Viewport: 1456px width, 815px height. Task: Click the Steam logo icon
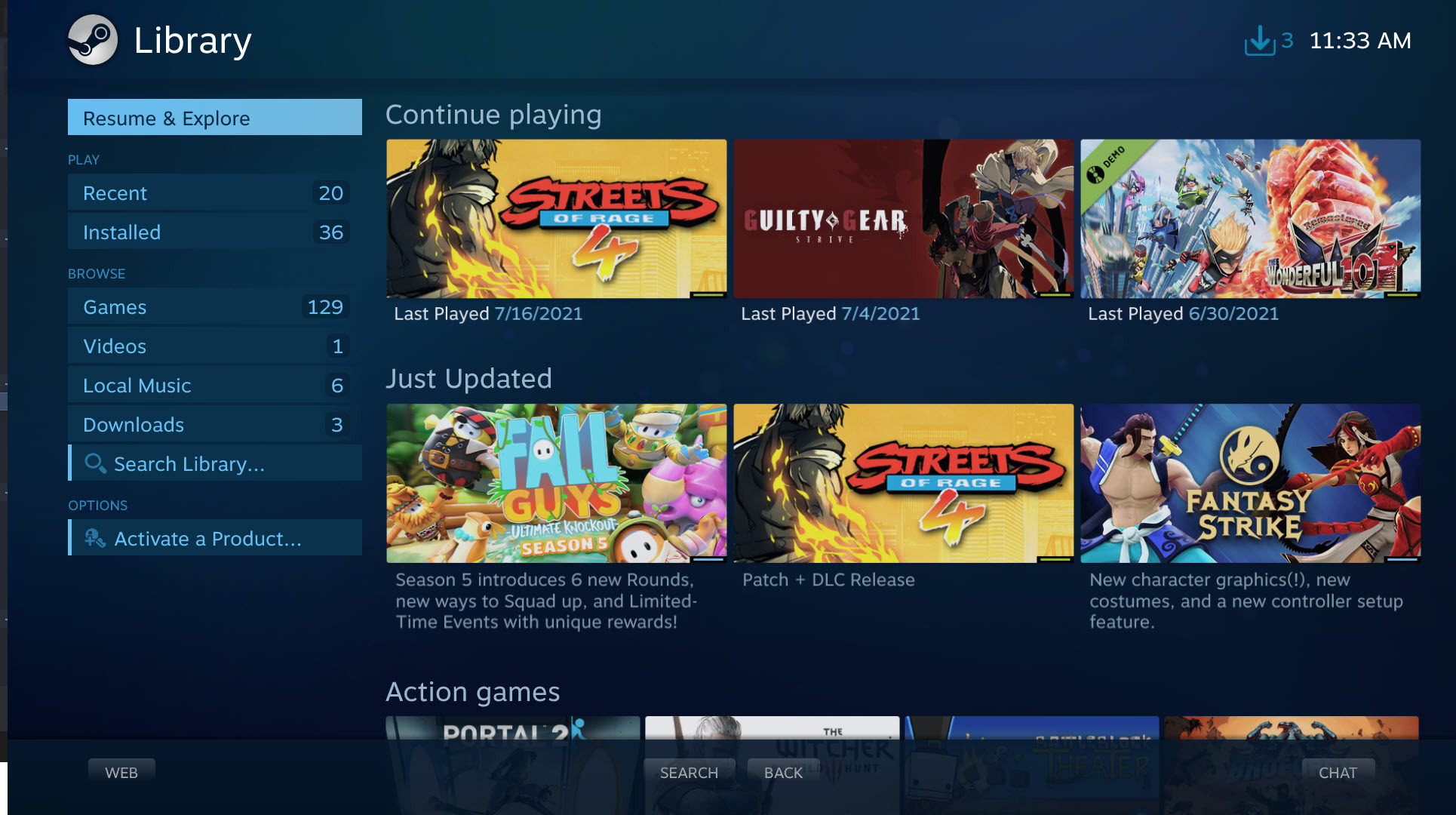pyautogui.click(x=93, y=40)
